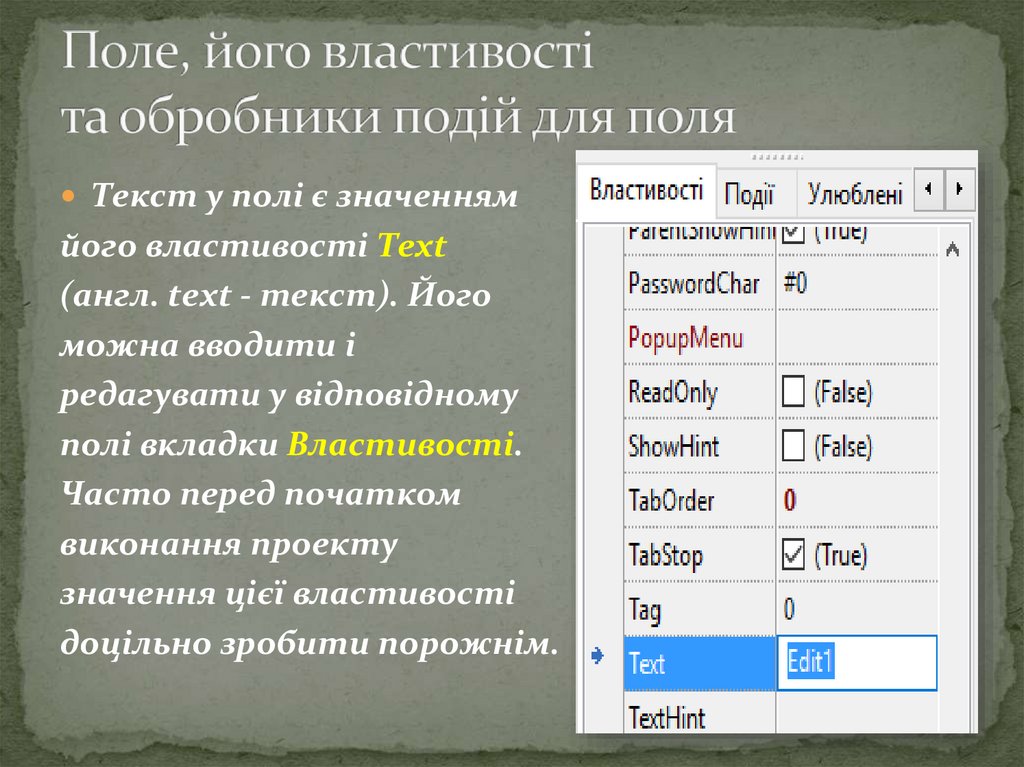Select the PopupMenu property row
Screen dimensions: 1024x767
pos(686,338)
